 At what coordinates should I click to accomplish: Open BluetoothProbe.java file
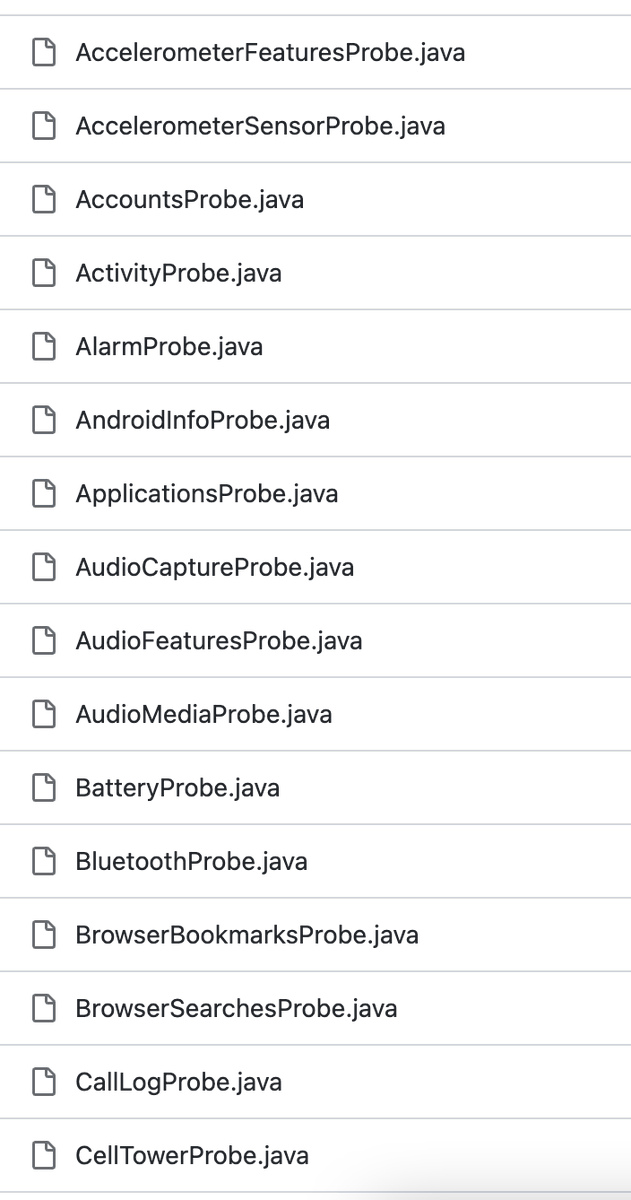[192, 861]
